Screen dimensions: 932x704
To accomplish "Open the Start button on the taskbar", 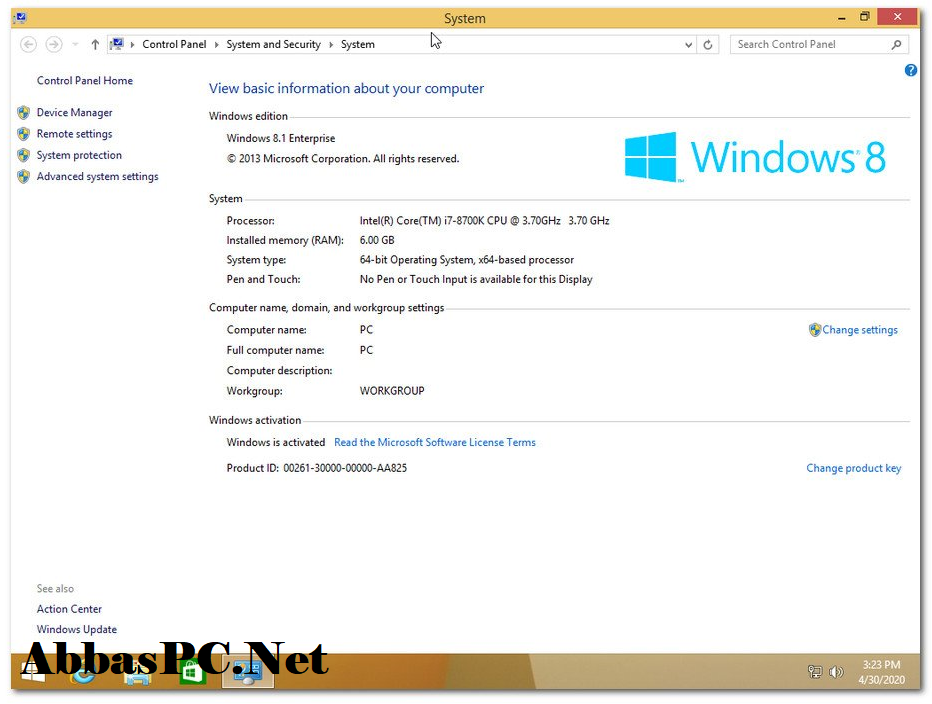I will click(33, 671).
